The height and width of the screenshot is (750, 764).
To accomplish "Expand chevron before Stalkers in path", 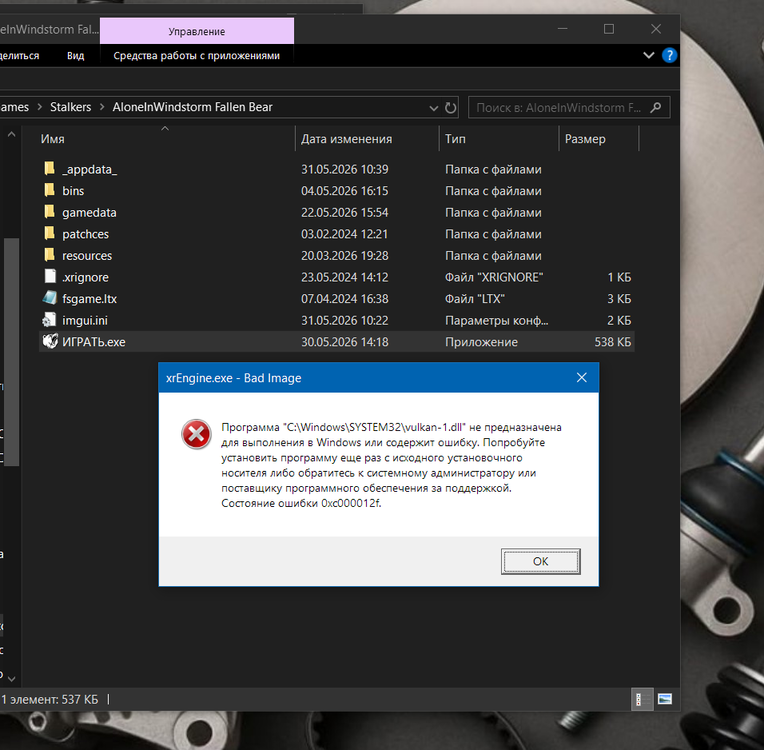I will point(40,107).
